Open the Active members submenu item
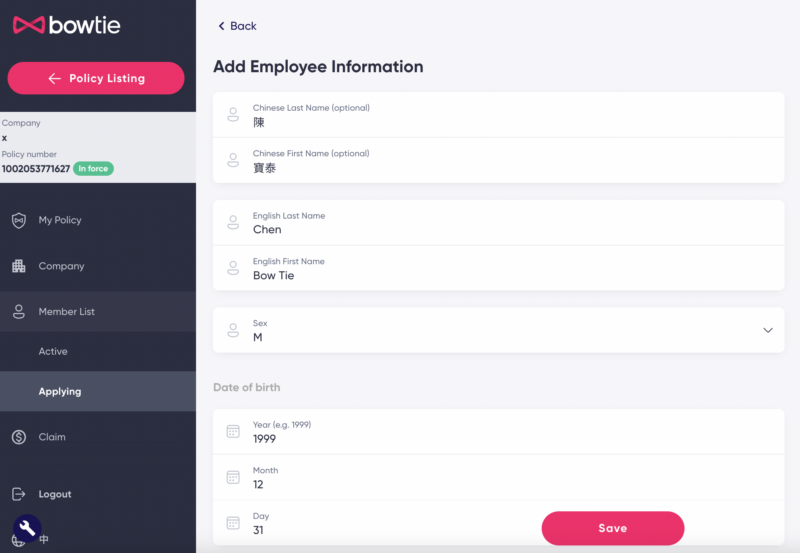Screen dimensions: 800x553 (x=53, y=352)
